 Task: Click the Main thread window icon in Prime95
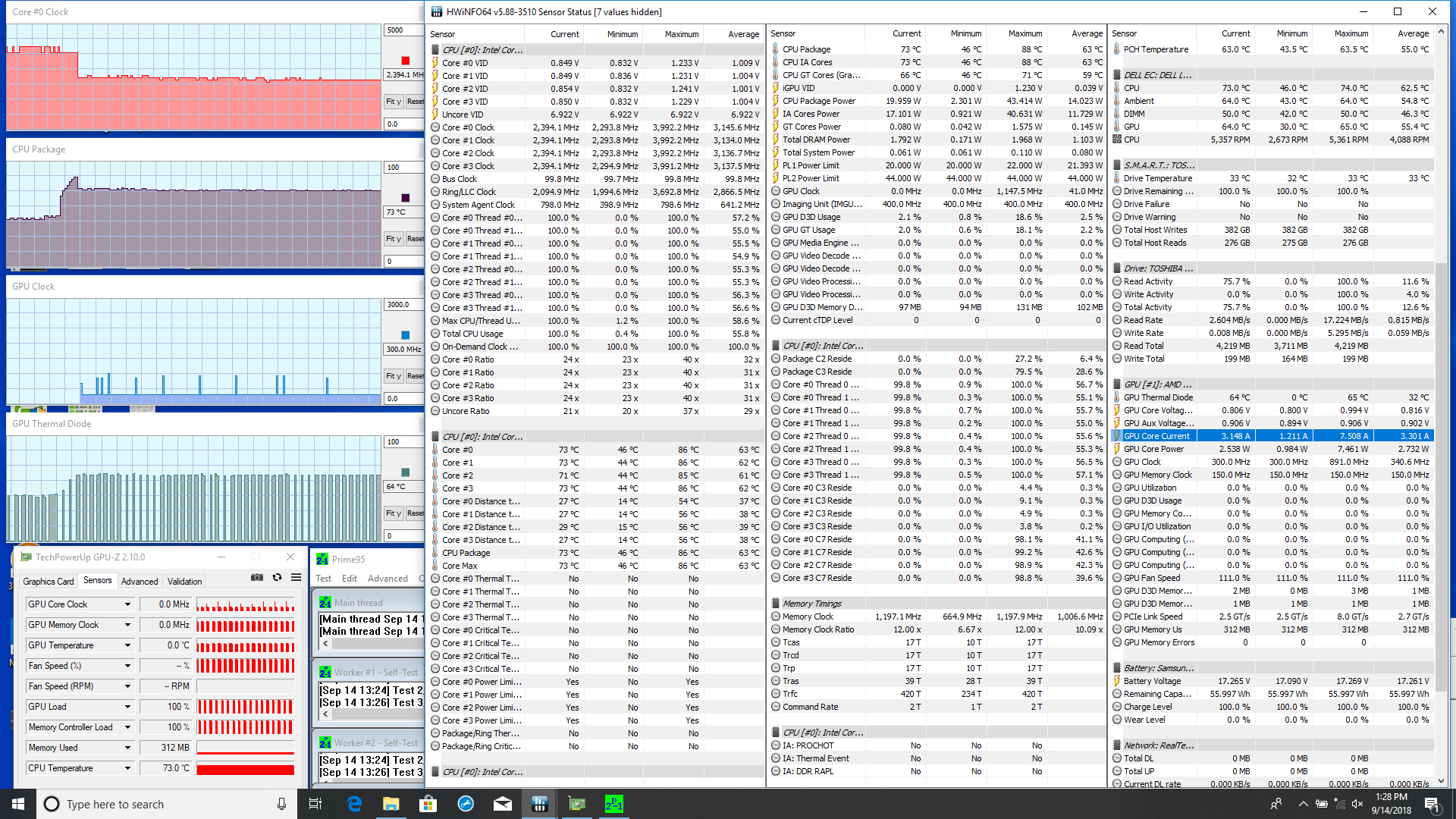[325, 603]
